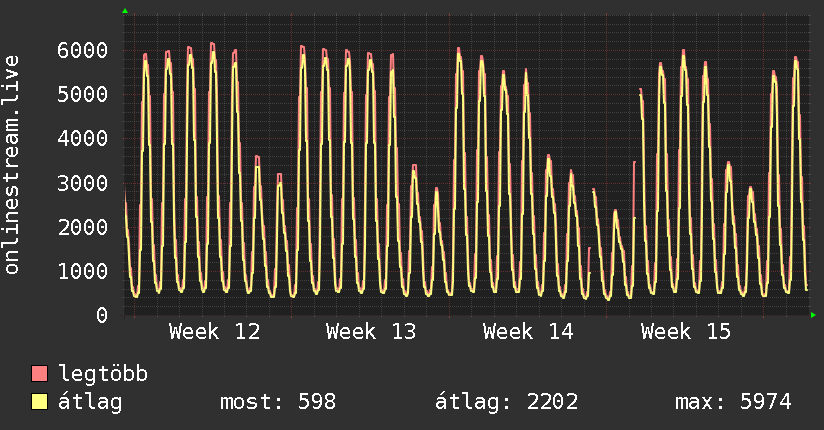Click the Week 14 x-axis label
824x430 pixels.
coord(528,332)
